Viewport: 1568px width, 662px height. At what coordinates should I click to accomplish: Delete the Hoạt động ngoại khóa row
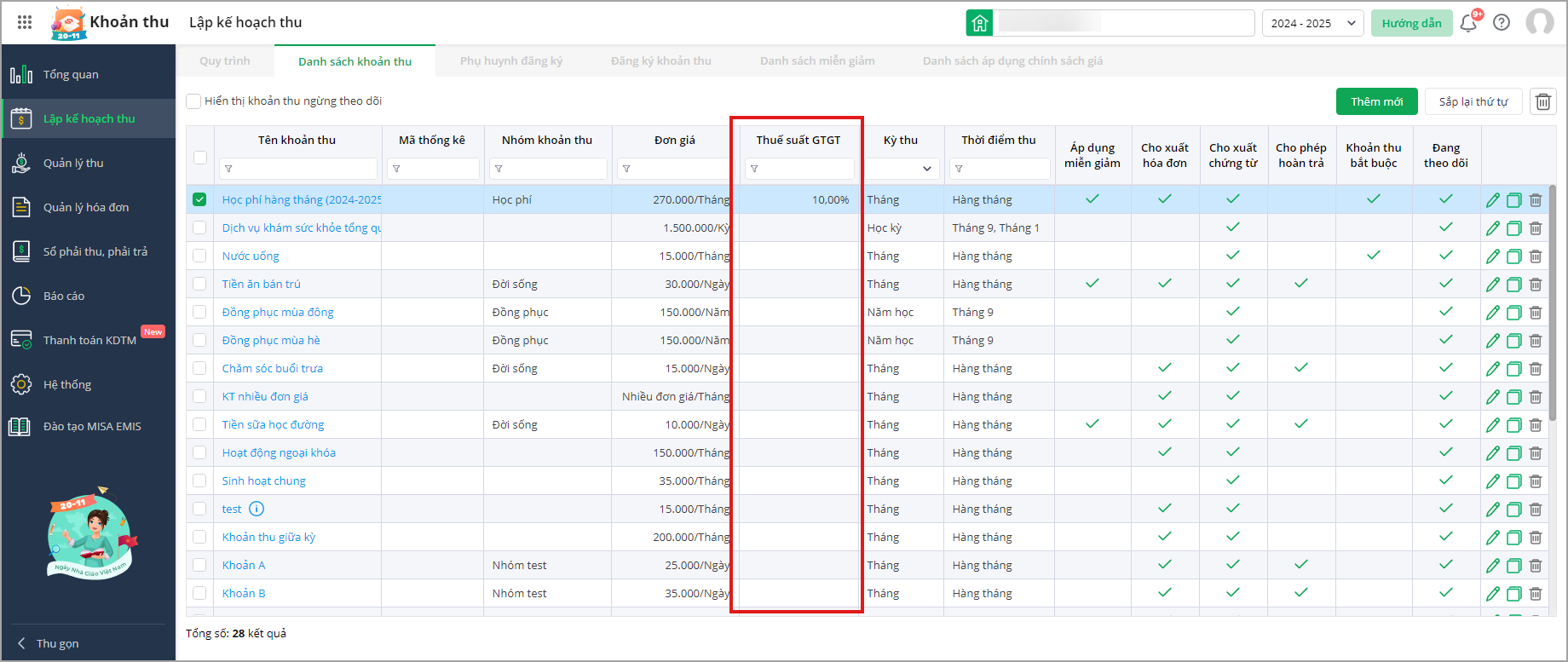[1536, 453]
